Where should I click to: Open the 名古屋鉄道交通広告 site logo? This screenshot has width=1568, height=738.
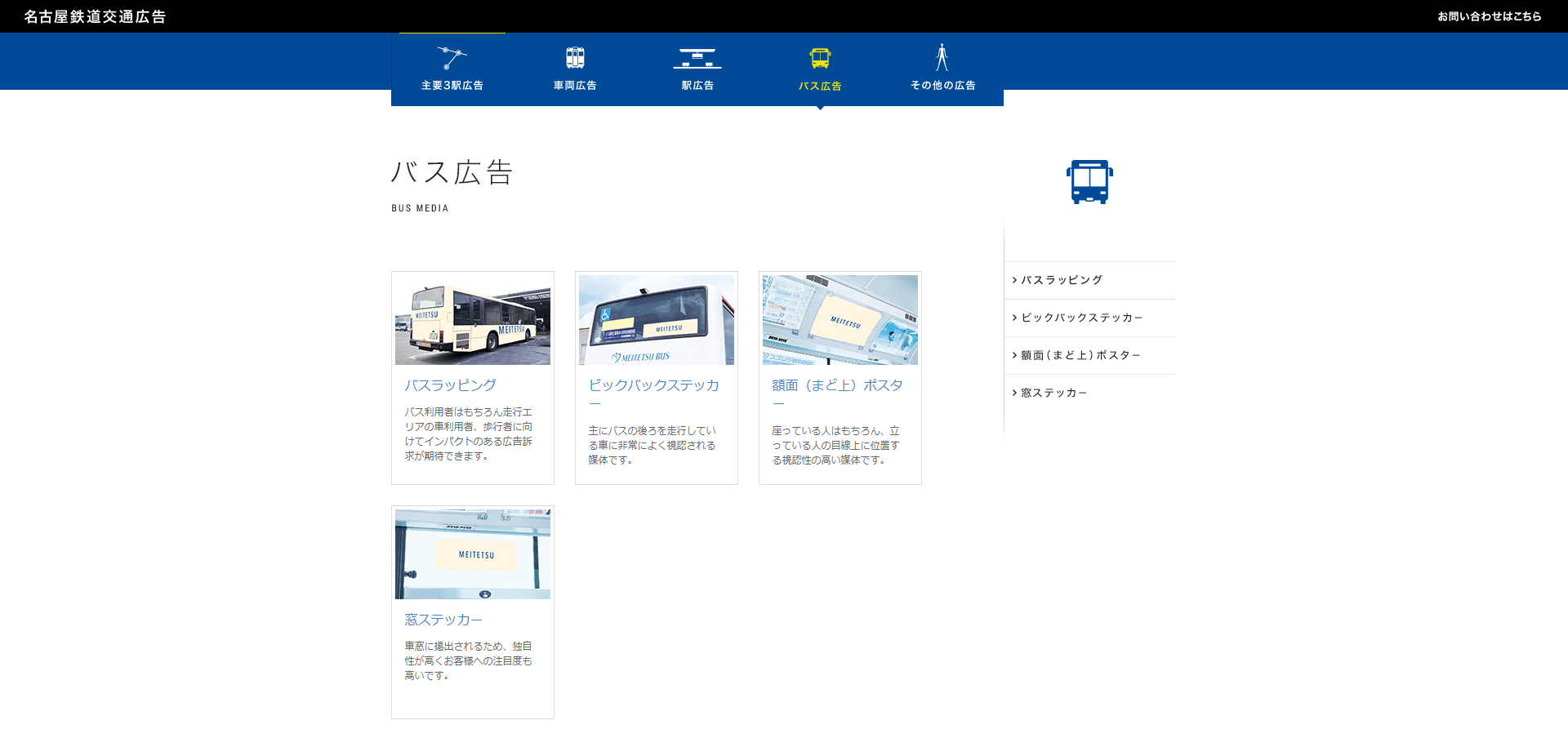pos(95,16)
